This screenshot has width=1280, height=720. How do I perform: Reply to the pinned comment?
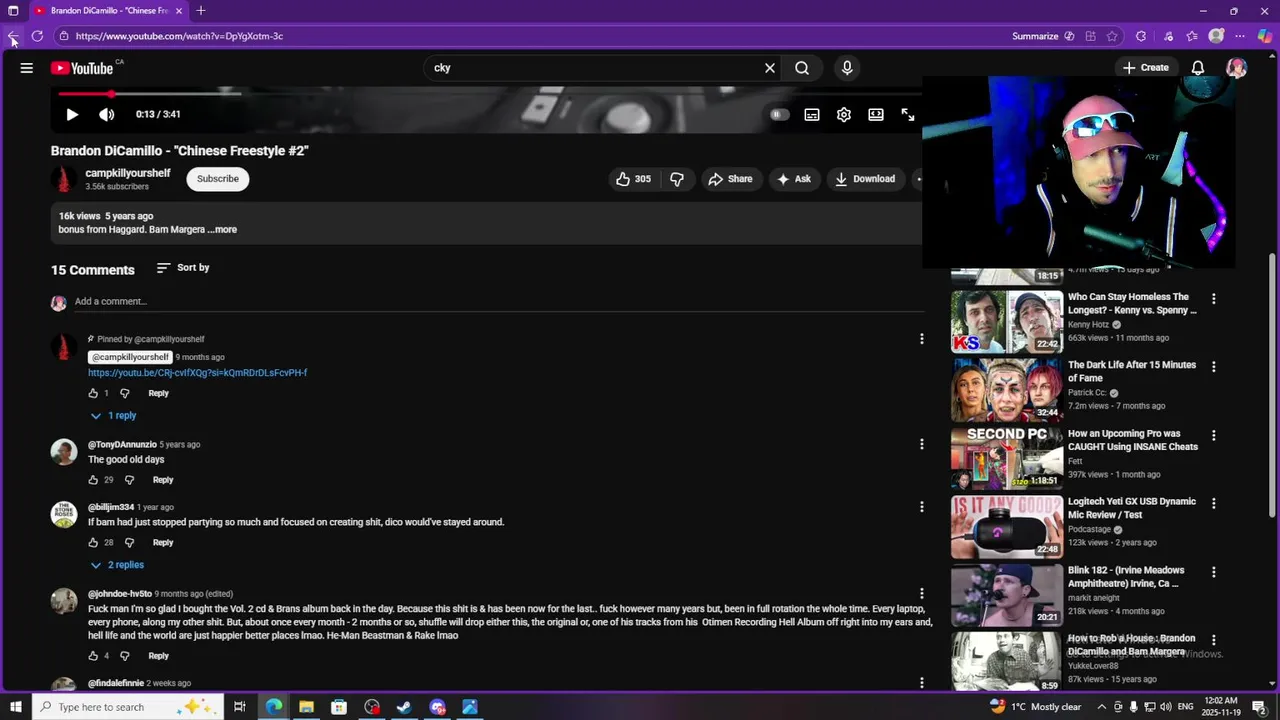coord(158,394)
